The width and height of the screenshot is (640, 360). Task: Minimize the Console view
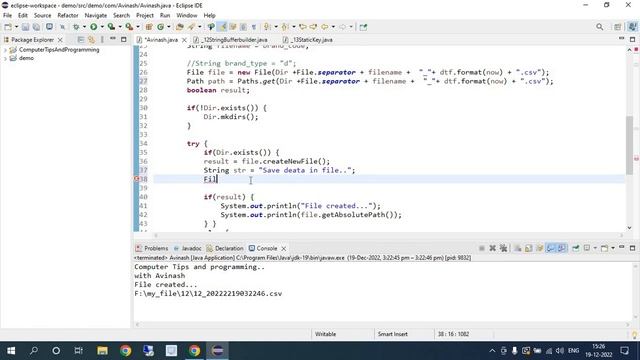[622, 247]
